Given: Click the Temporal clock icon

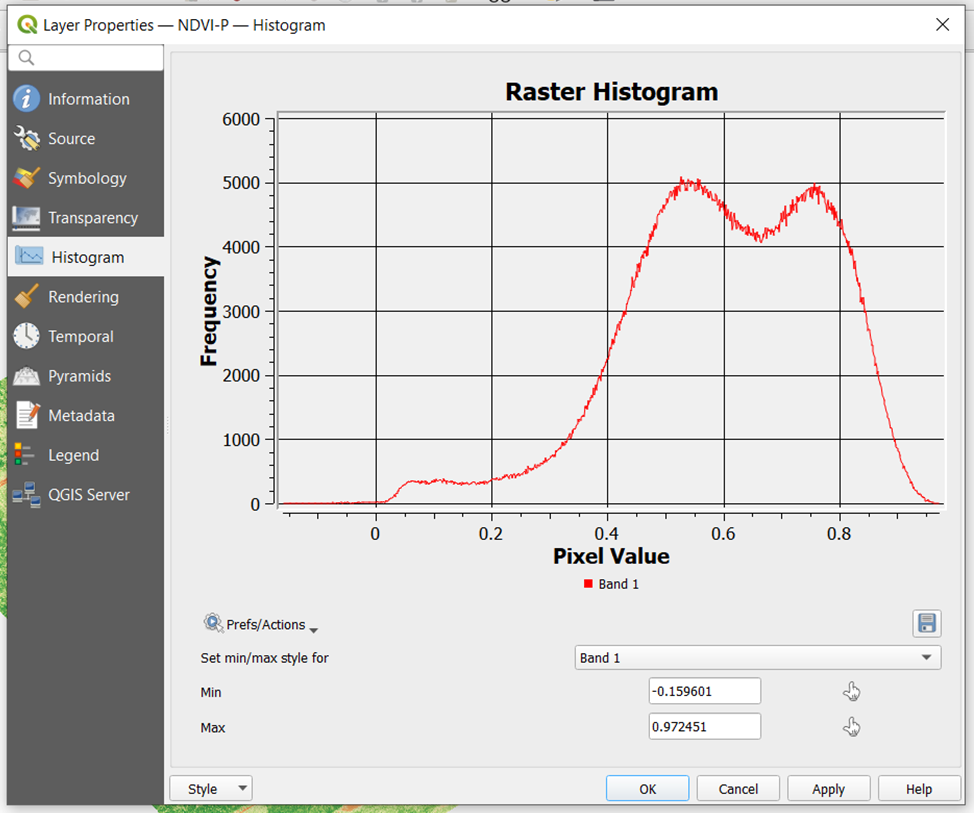Looking at the screenshot, I should [x=26, y=336].
